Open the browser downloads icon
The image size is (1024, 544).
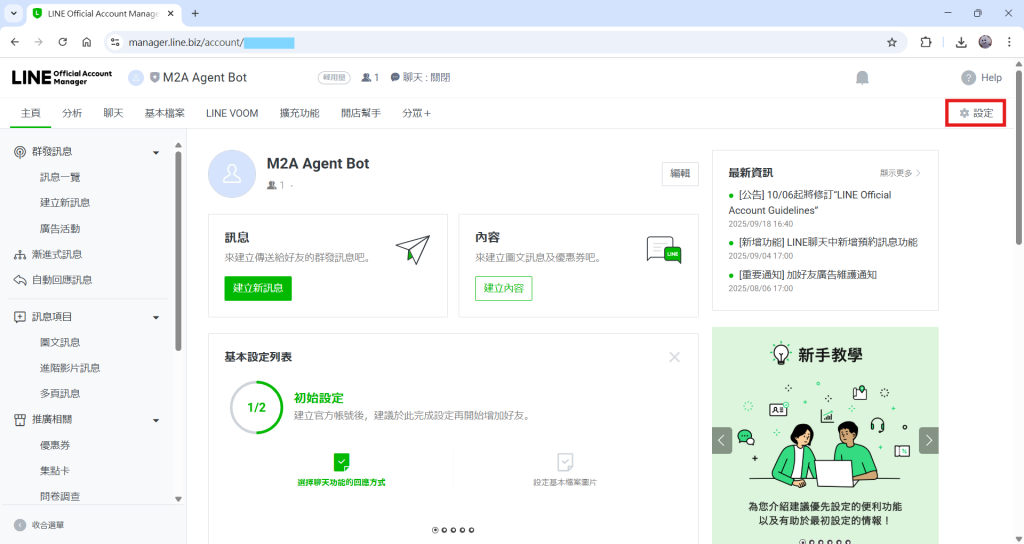pyautogui.click(x=961, y=42)
